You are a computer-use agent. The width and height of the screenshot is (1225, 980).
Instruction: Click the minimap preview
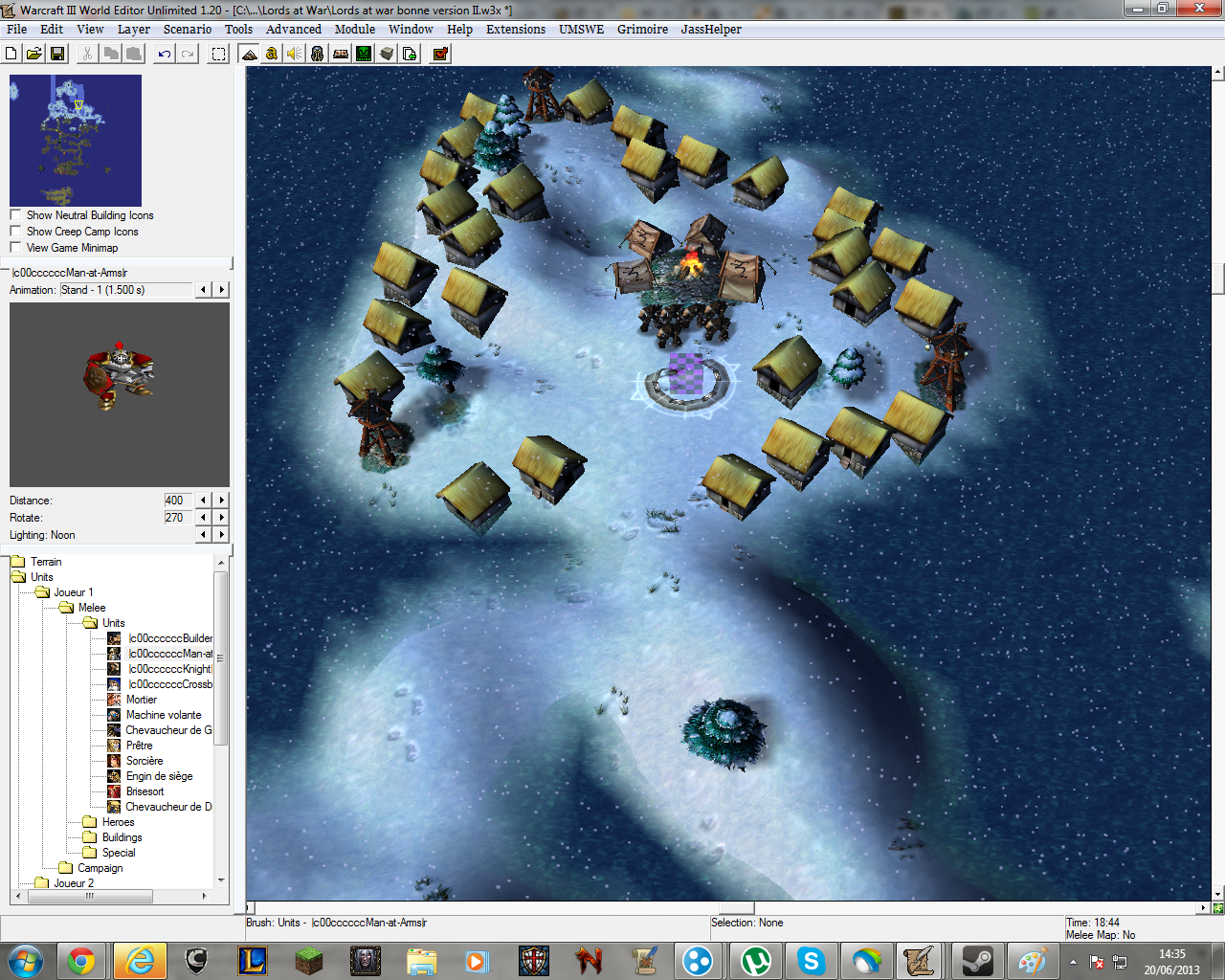click(76, 140)
